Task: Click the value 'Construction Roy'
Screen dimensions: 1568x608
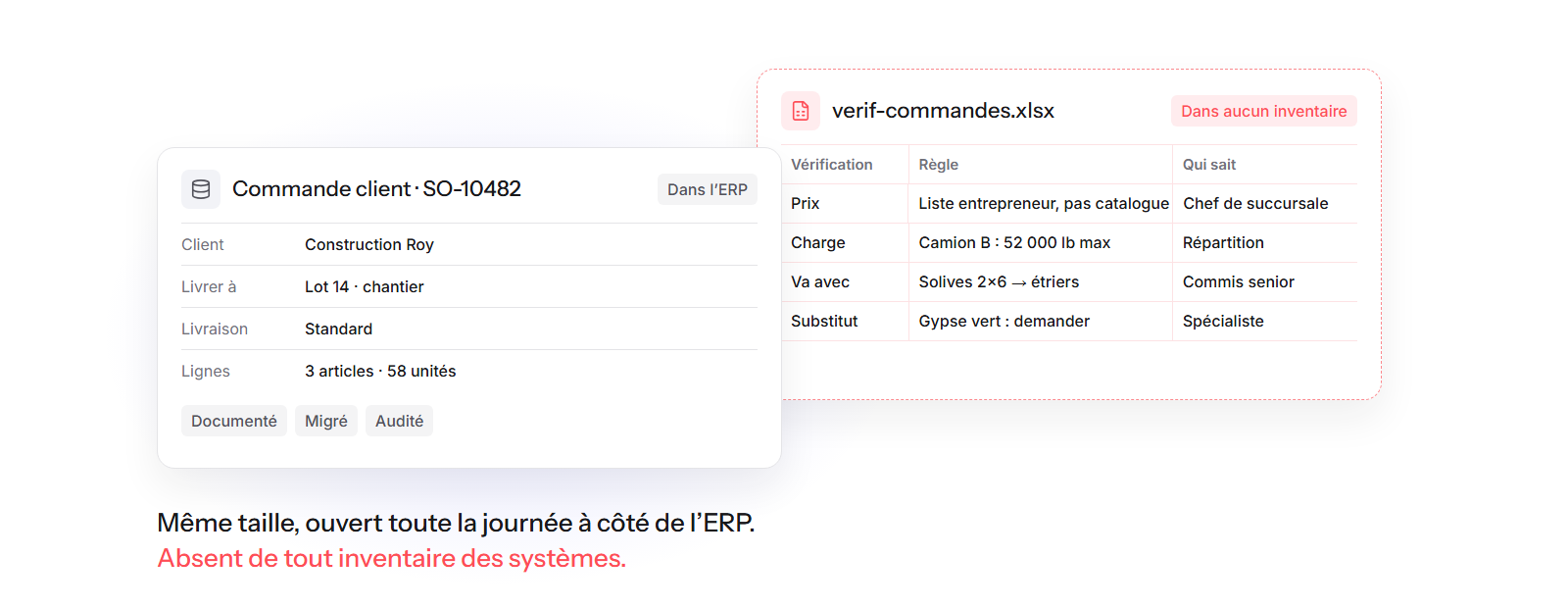Action: tap(369, 244)
